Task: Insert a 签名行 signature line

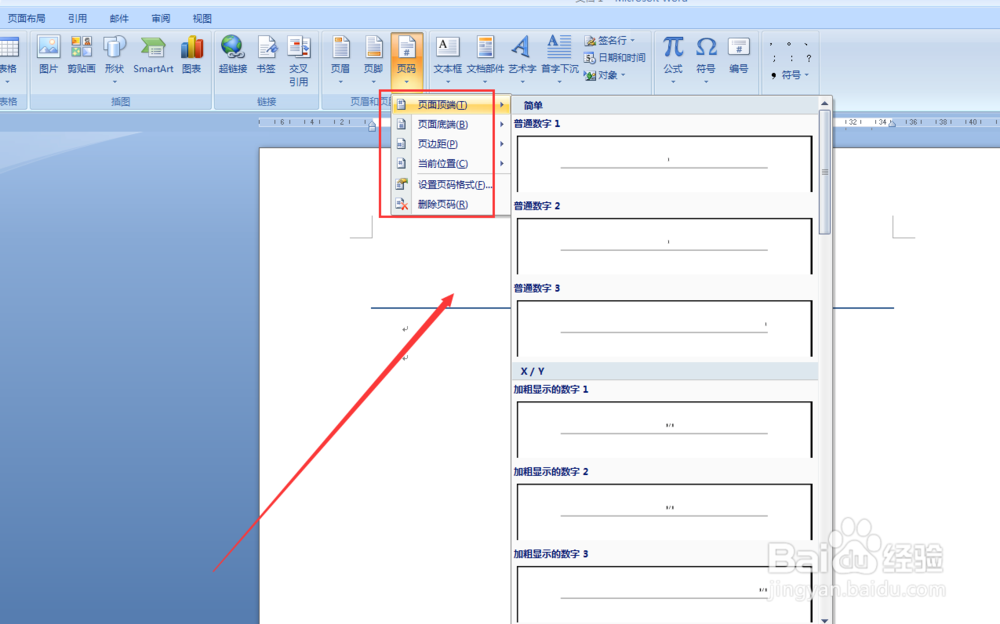Action: point(609,40)
